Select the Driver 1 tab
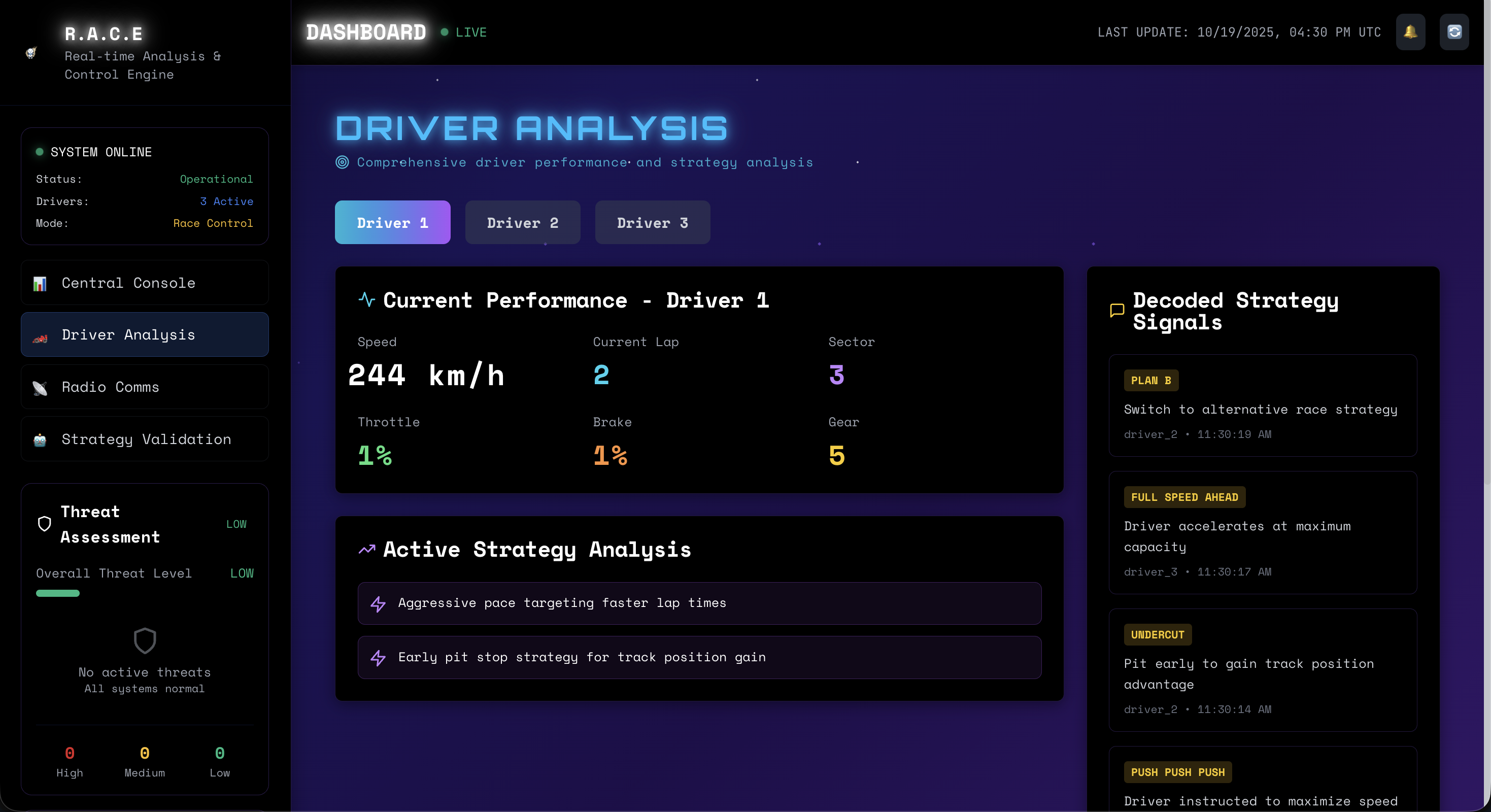Viewport: 1491px width, 812px height. [392, 222]
